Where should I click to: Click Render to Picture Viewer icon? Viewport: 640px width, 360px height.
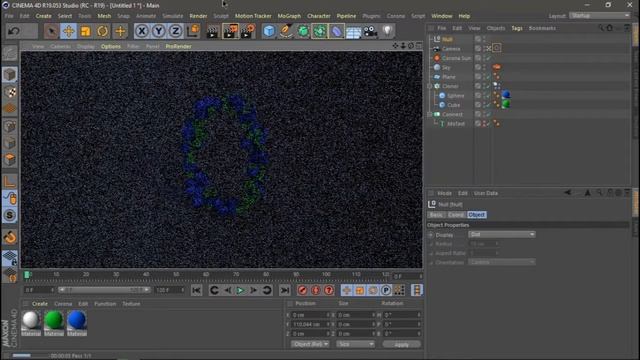(x=230, y=31)
